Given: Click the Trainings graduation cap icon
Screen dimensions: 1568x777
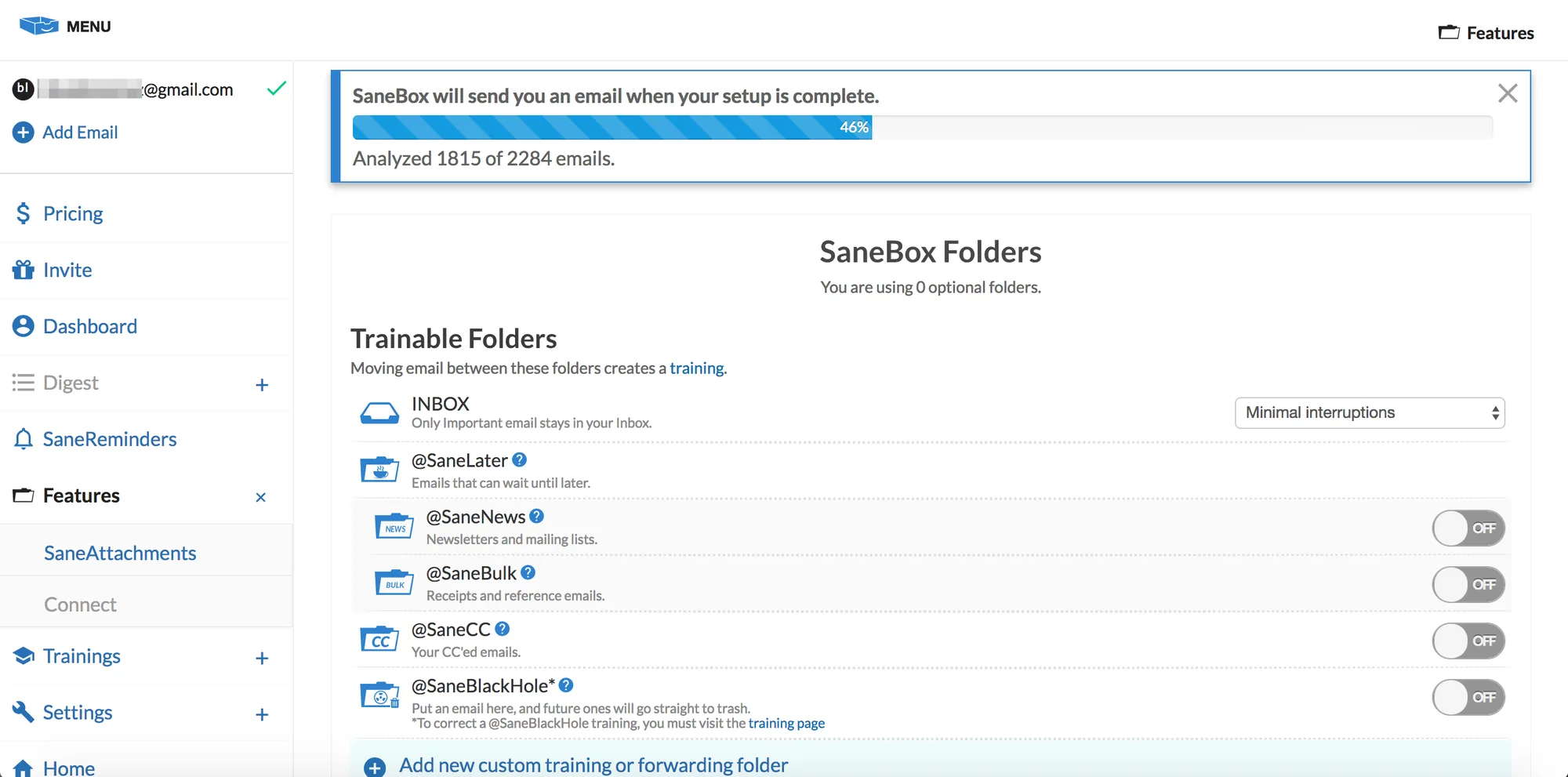Looking at the screenshot, I should point(23,655).
